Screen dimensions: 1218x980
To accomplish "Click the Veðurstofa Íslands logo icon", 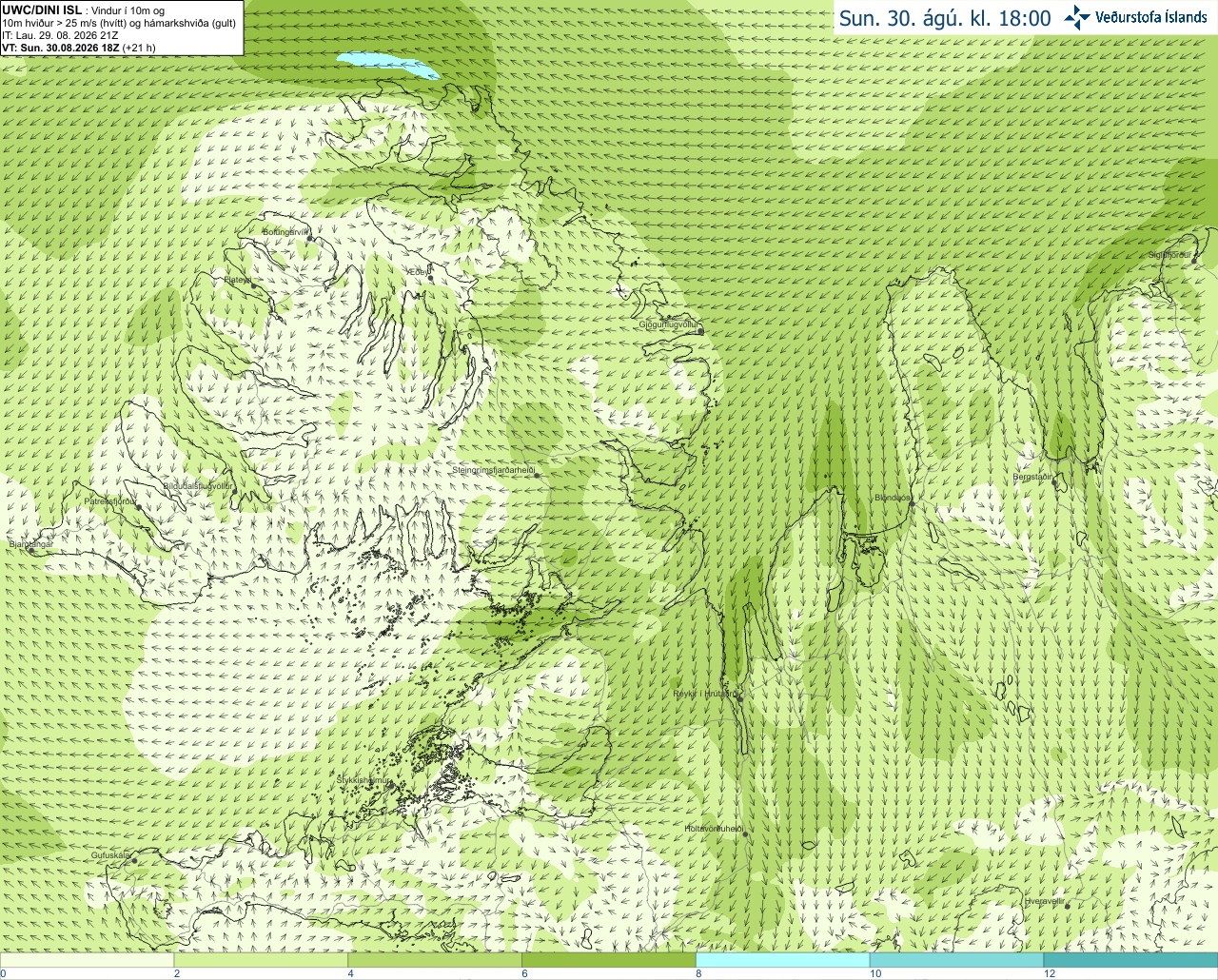I will pos(1077,17).
